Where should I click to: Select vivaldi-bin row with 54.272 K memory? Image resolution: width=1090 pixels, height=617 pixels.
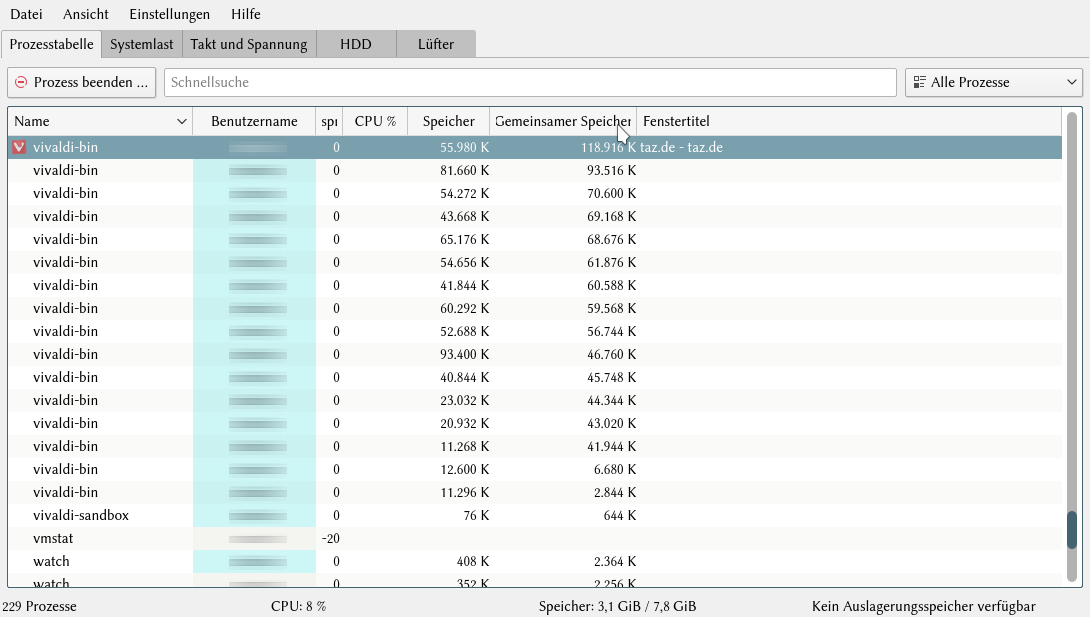(x=535, y=193)
